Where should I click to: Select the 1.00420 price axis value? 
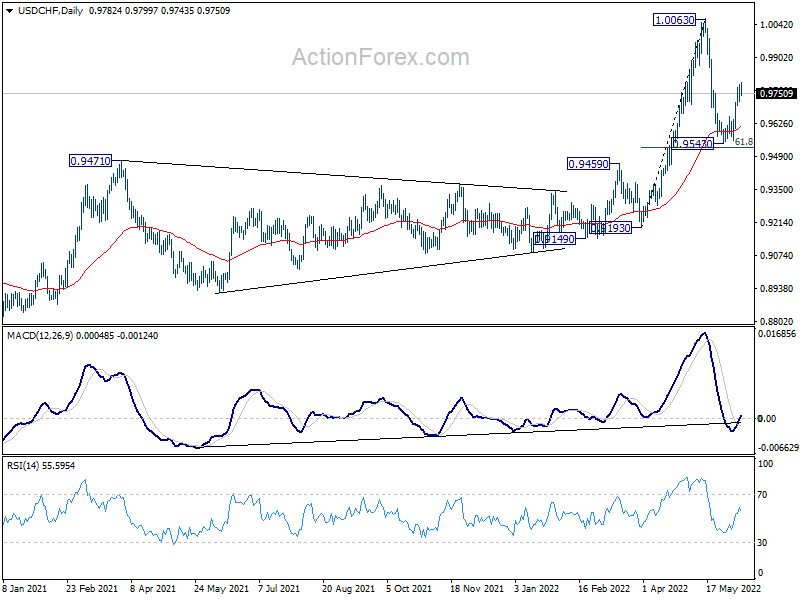(x=776, y=24)
